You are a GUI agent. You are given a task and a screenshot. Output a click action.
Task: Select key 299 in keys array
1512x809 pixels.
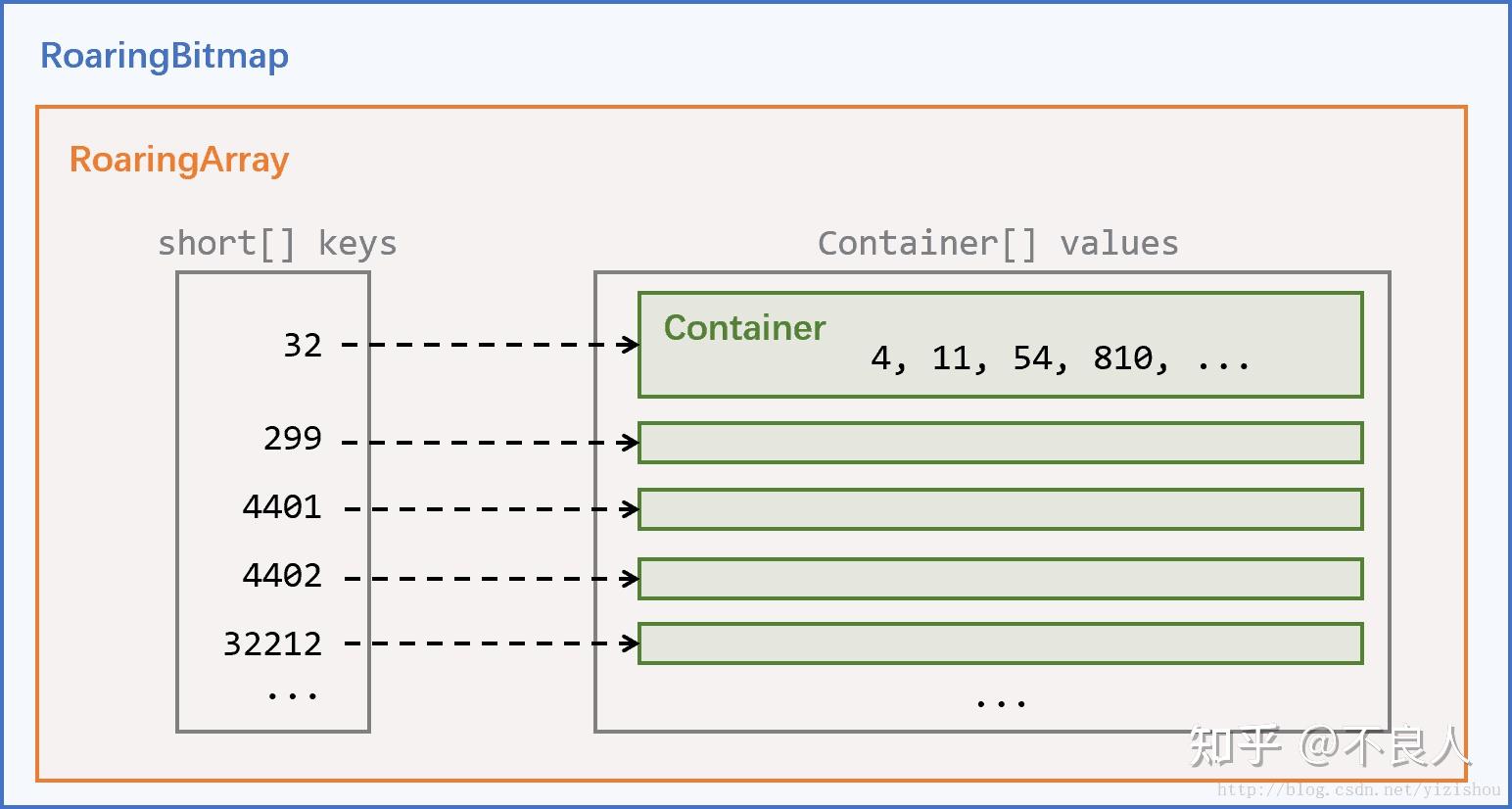292,438
